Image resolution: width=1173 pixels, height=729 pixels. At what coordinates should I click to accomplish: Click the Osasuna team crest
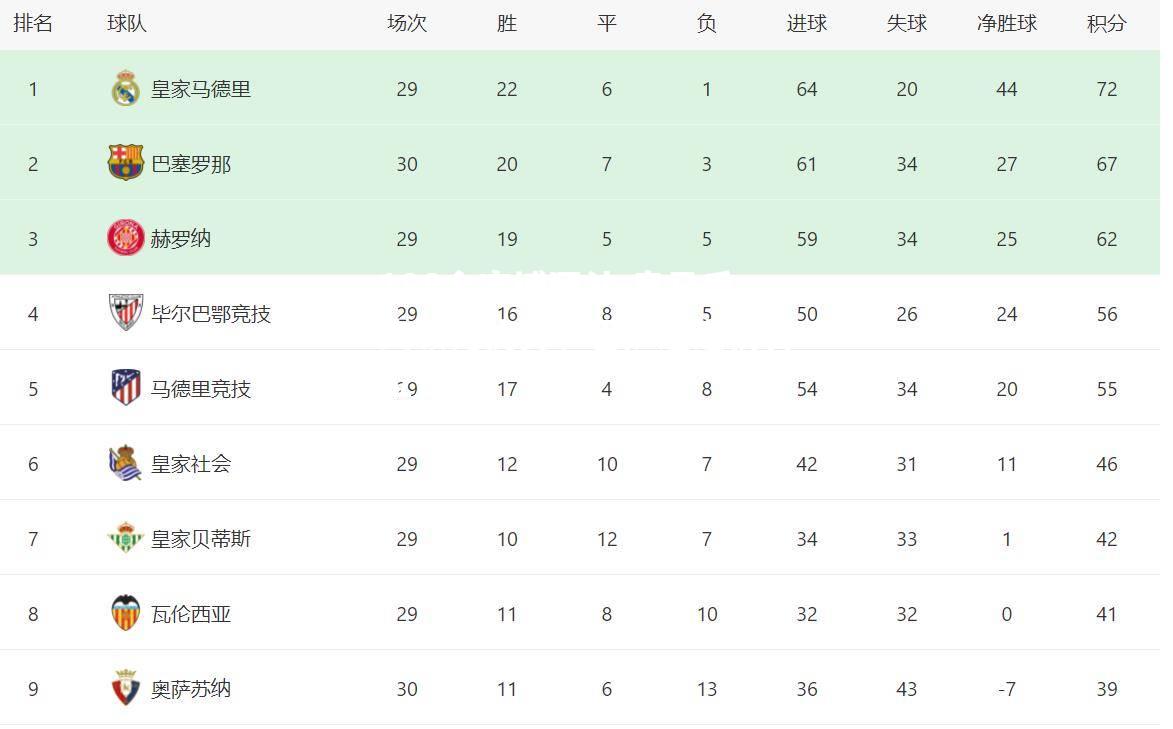tap(126, 688)
